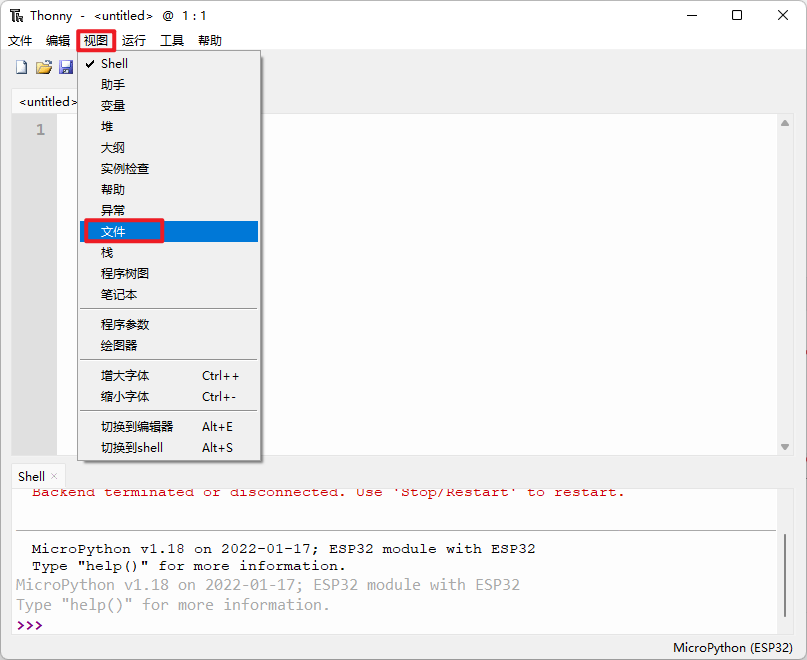
Task: Select the MicroPython (ESP32) interpreter in the status bar
Action: (x=733, y=647)
